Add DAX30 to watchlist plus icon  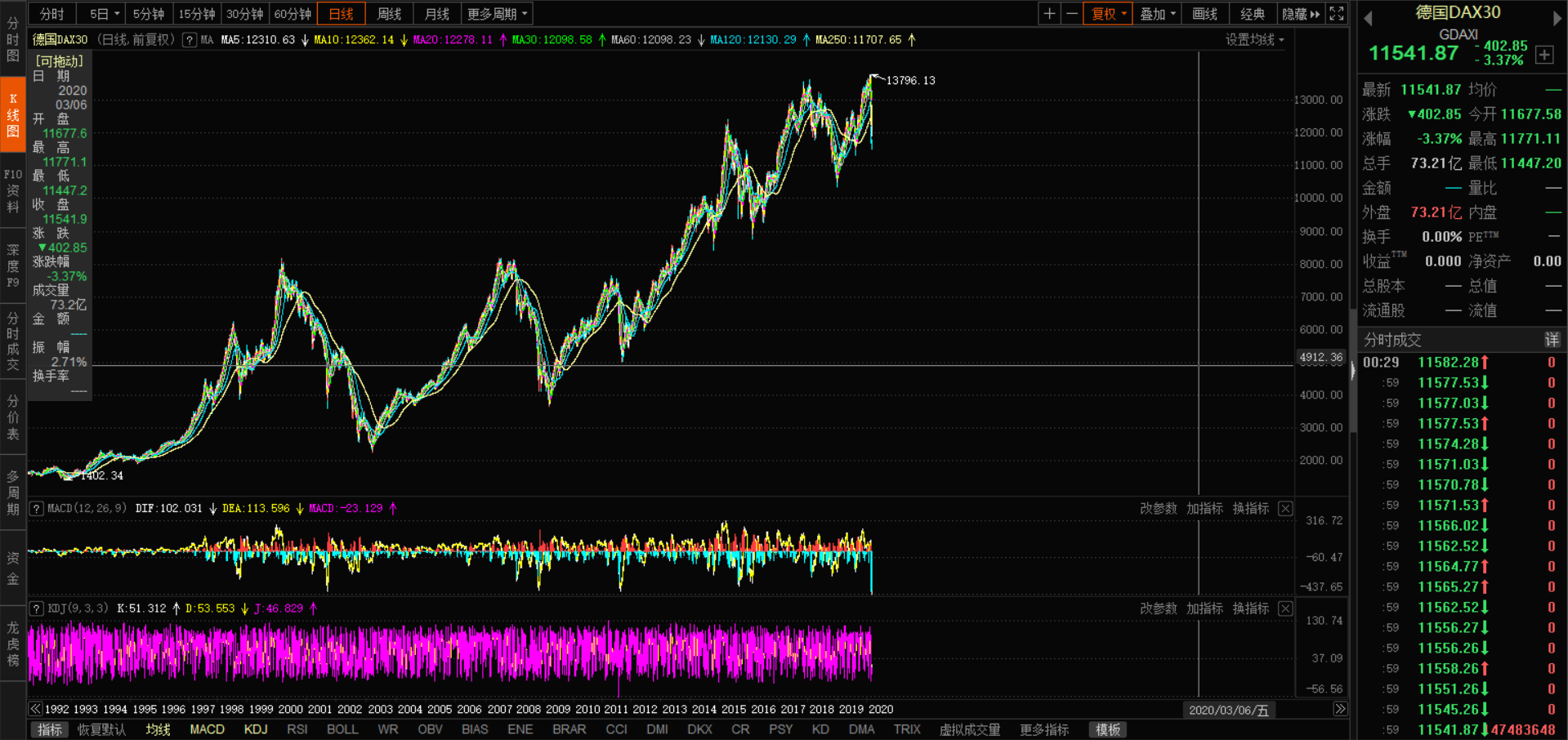pyautogui.click(x=1544, y=55)
